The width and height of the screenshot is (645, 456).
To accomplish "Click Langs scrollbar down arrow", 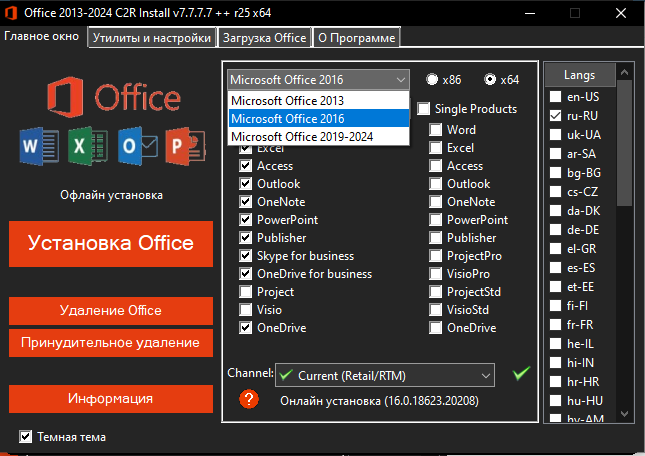I will coord(624,414).
